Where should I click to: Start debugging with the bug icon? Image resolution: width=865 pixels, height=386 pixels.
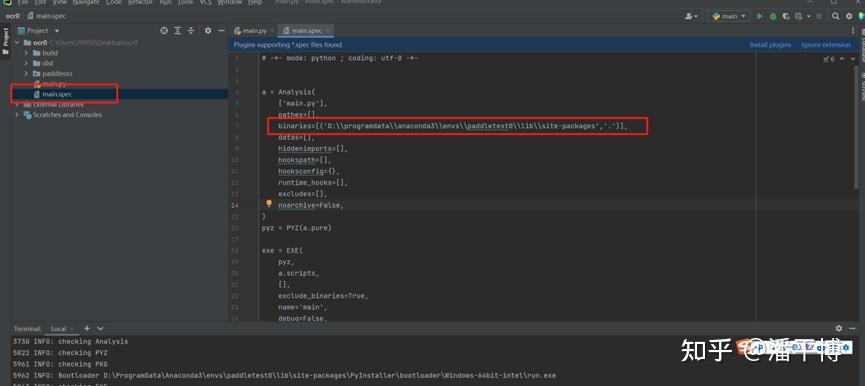point(773,17)
